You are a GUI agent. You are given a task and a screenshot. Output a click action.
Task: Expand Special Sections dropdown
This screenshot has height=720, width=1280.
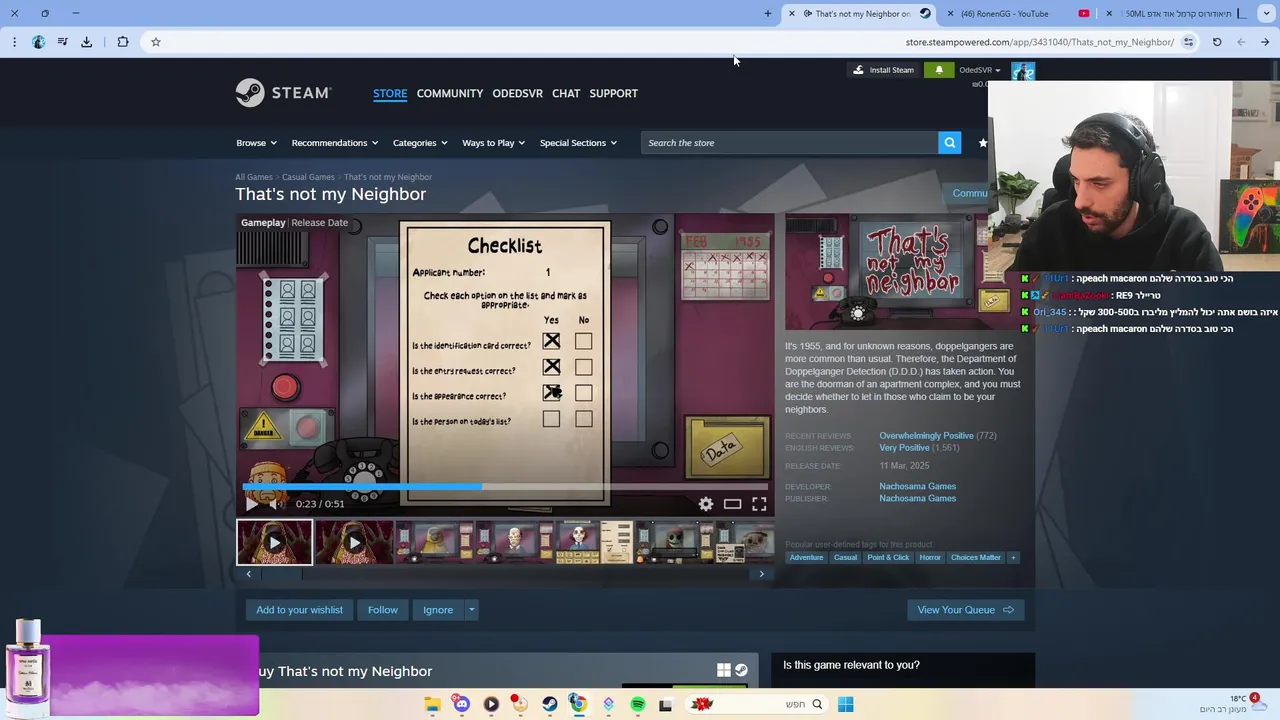(578, 143)
